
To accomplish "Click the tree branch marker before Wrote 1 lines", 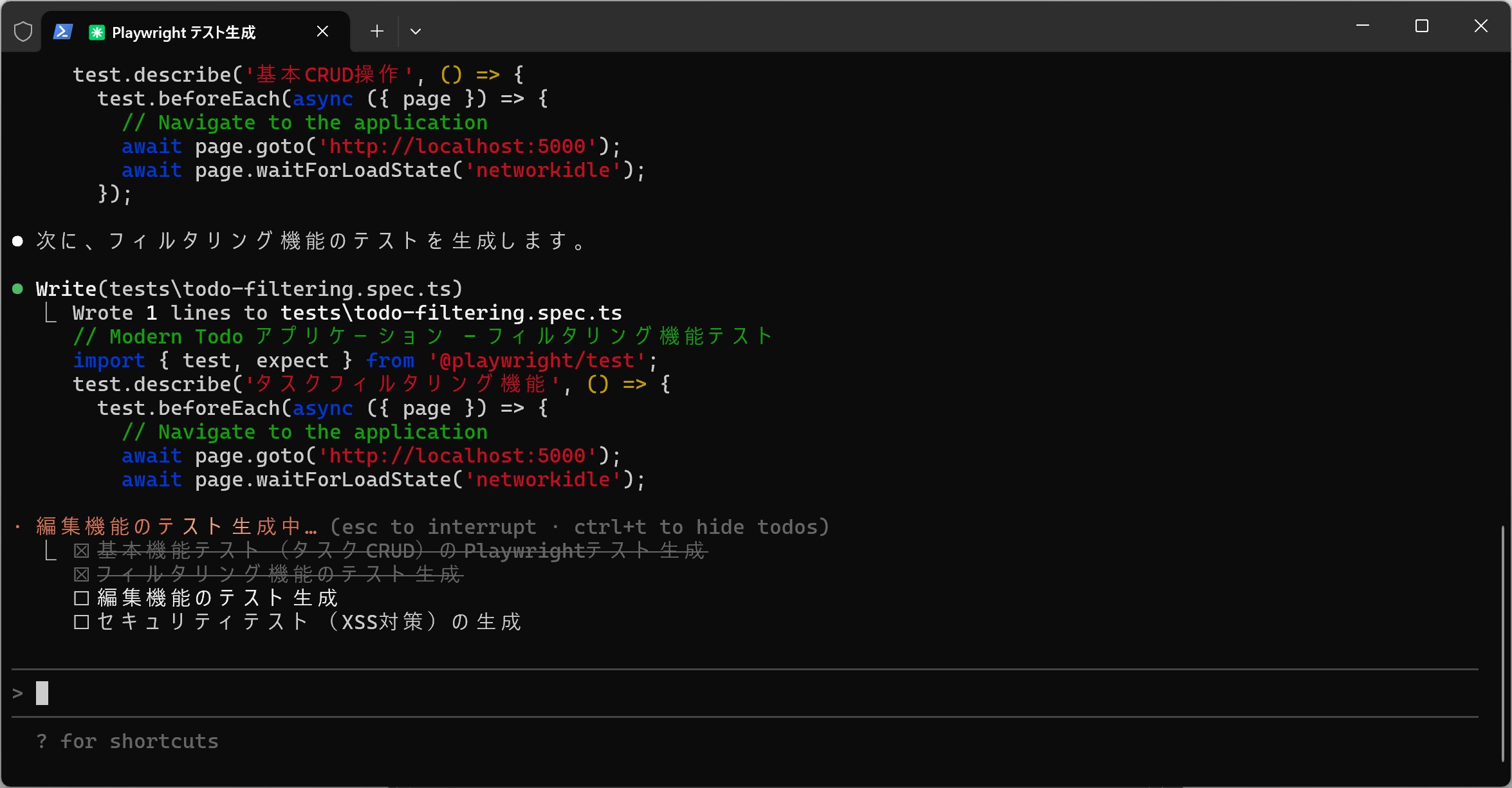I will [51, 313].
